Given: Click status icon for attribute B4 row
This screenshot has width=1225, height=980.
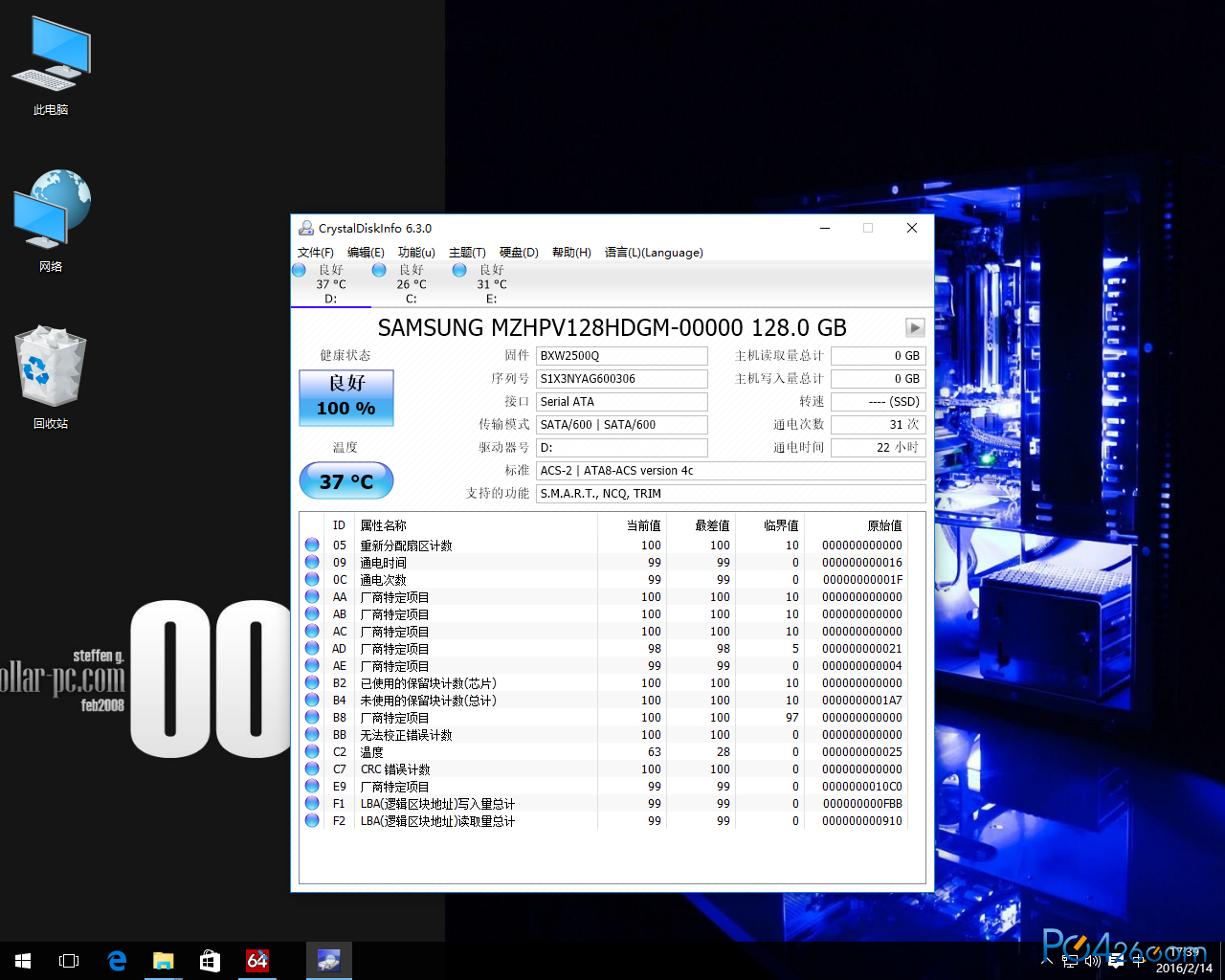Looking at the screenshot, I should tap(312, 700).
